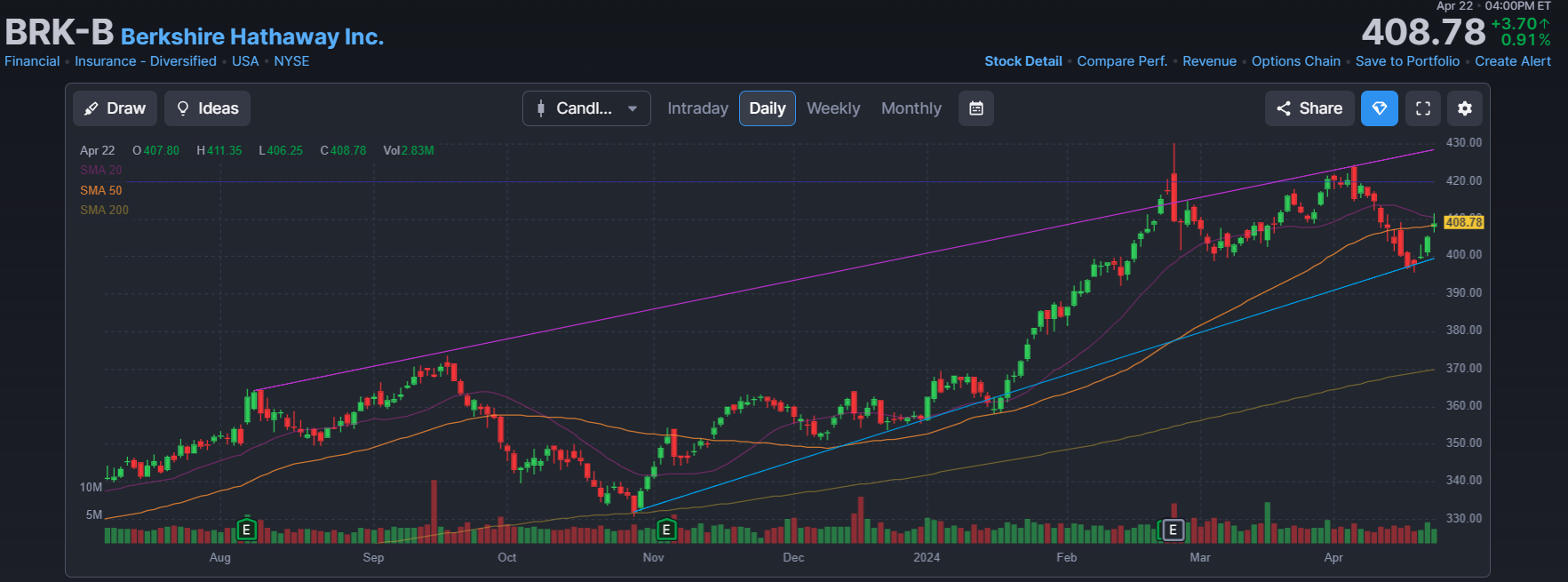This screenshot has width=1568, height=582.
Task: Click the Vol 2.83M readout
Action: pos(409,150)
